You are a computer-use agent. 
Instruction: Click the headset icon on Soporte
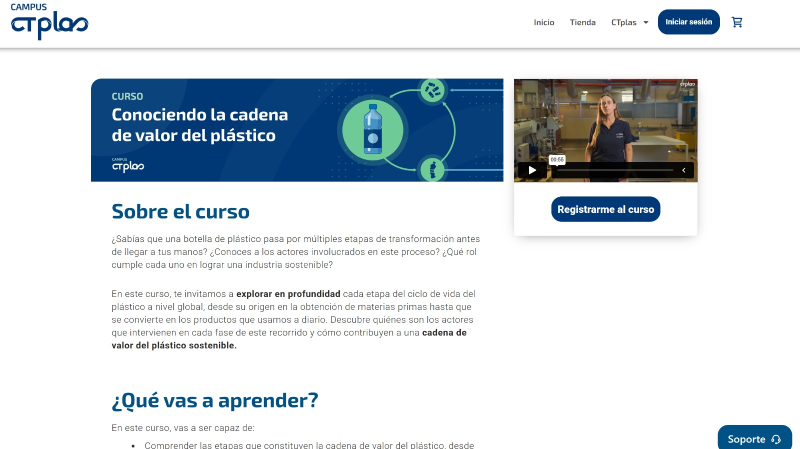click(776, 439)
